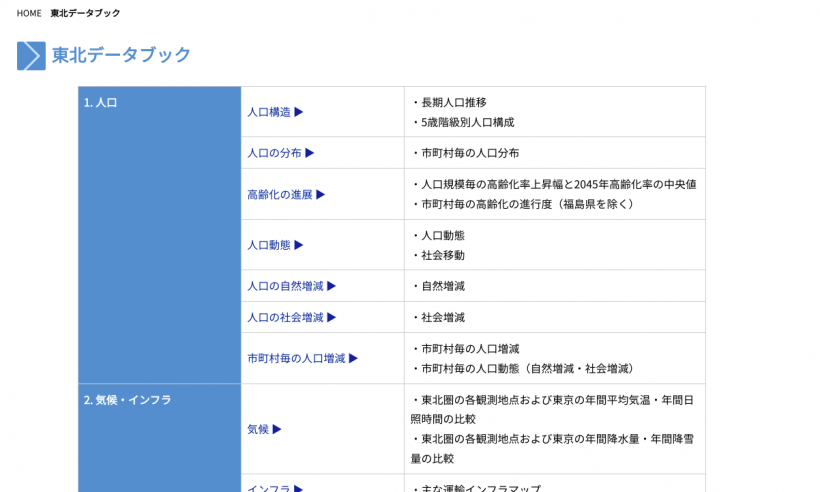Click the 主な運輸インフラマップ bullet text
Viewport: 820px width, 492px height.
coord(476,488)
